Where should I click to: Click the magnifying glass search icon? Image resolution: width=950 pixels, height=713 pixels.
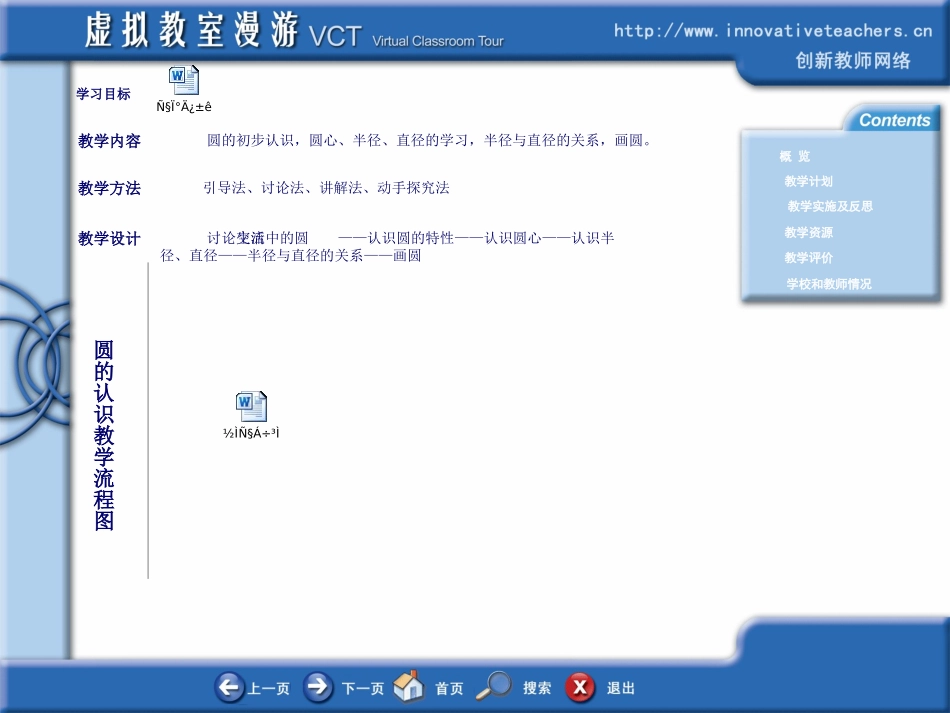coord(494,686)
